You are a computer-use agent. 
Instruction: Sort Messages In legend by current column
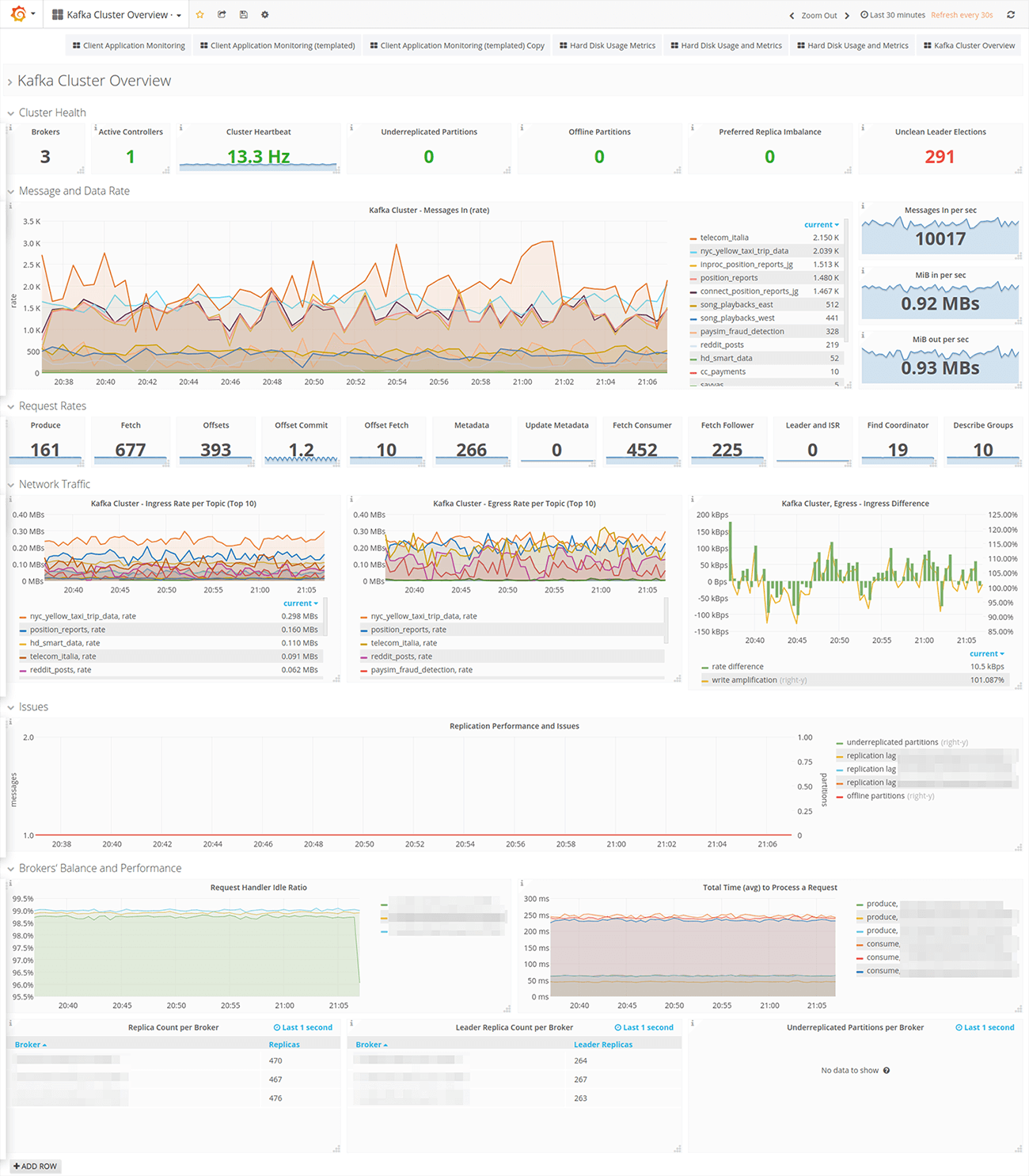(x=822, y=225)
